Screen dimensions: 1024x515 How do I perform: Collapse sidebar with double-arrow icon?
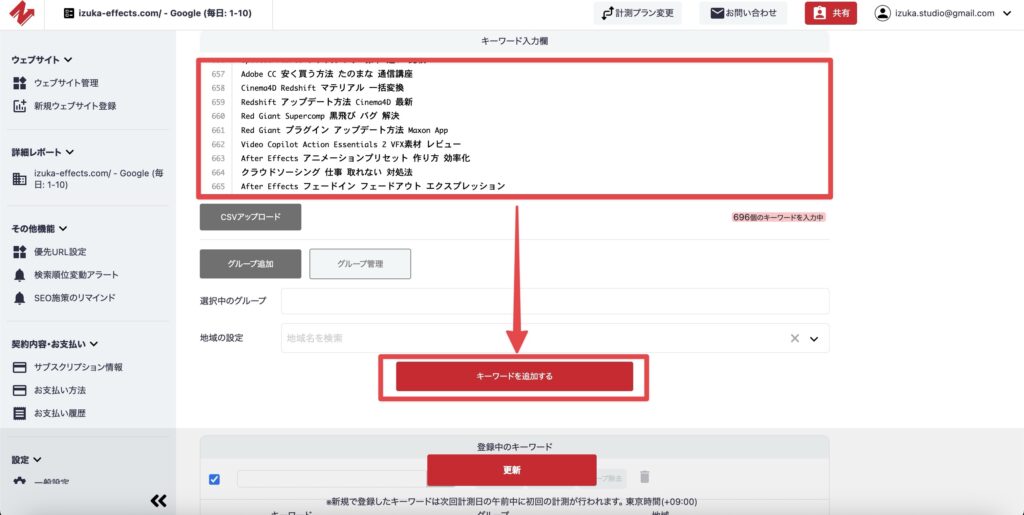pos(158,500)
